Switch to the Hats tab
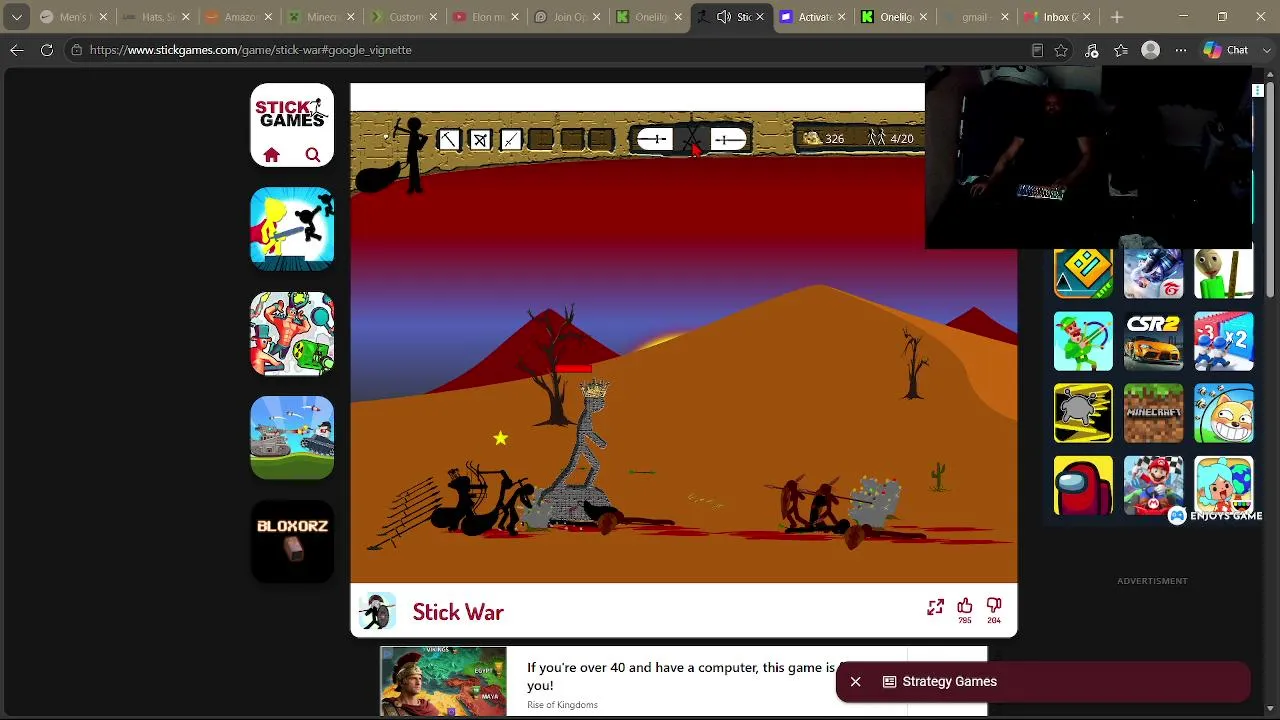This screenshot has width=1280, height=720. (x=155, y=17)
